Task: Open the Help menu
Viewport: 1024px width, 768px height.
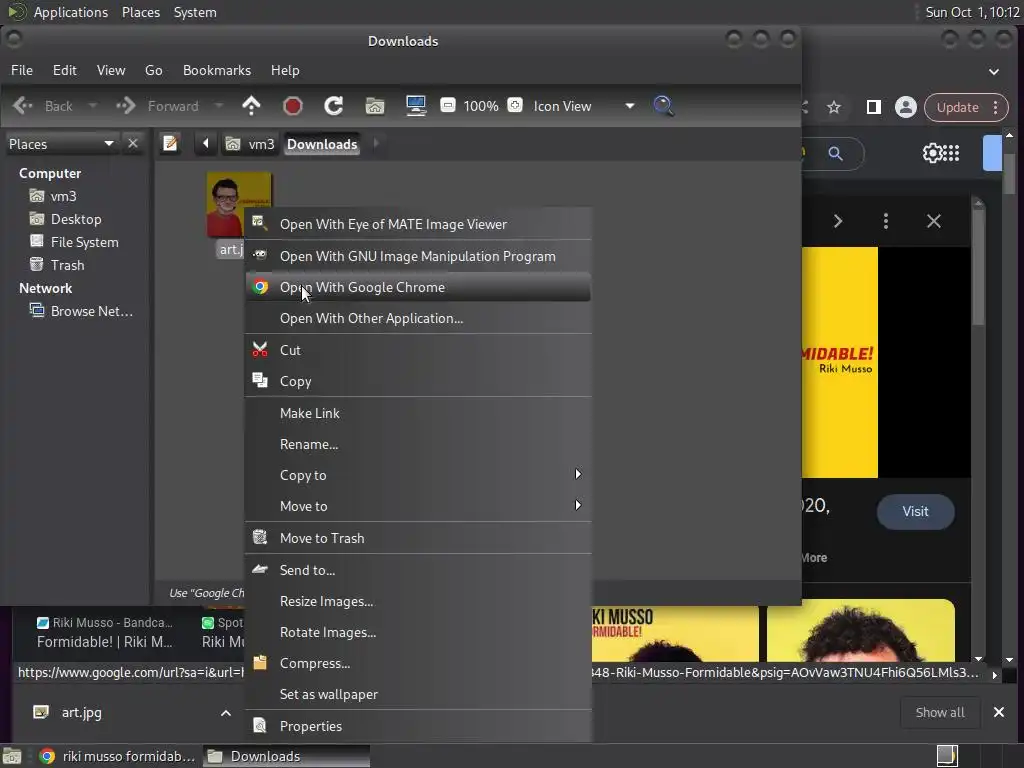Action: tap(285, 70)
